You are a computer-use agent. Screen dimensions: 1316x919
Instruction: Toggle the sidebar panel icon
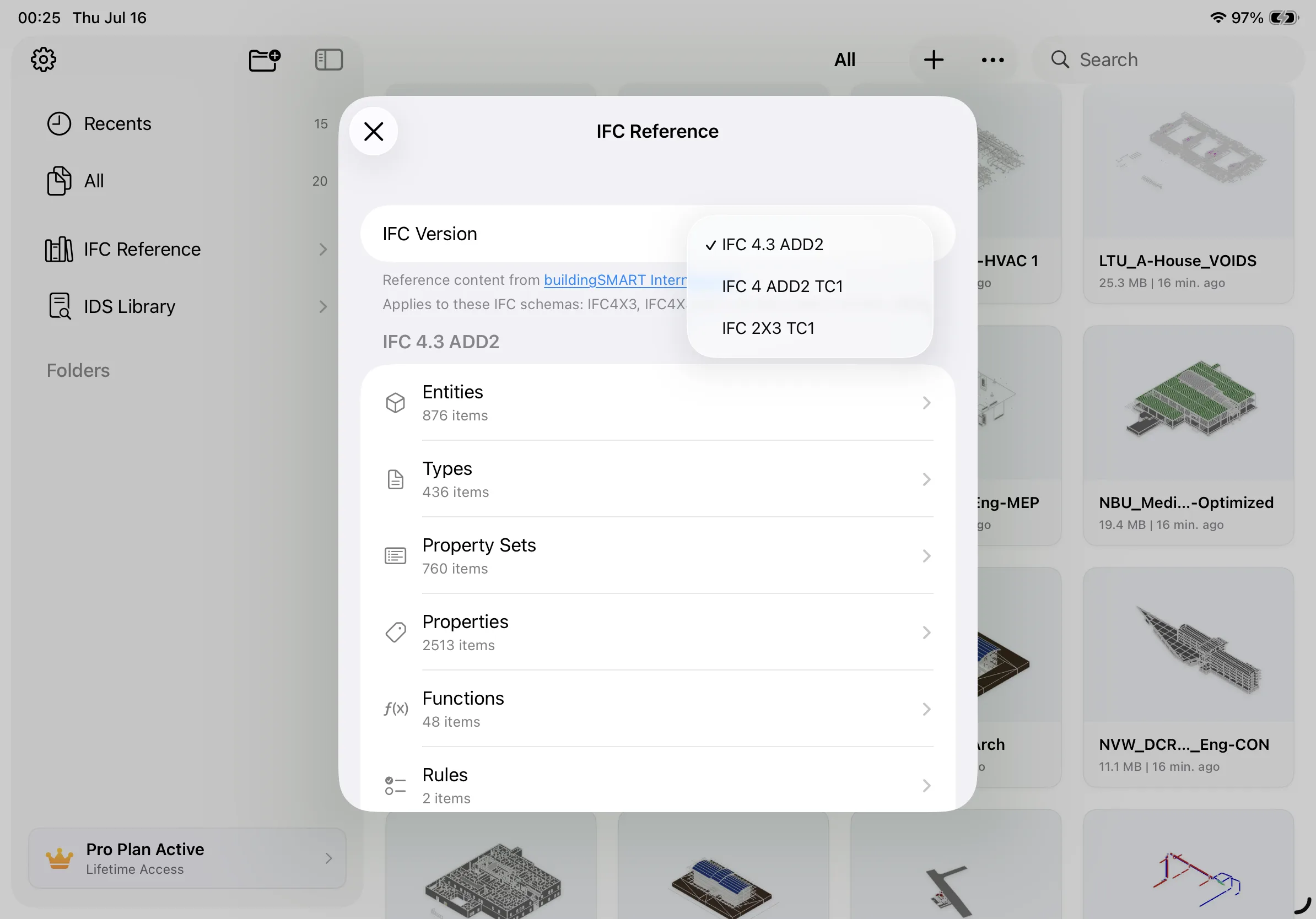329,60
